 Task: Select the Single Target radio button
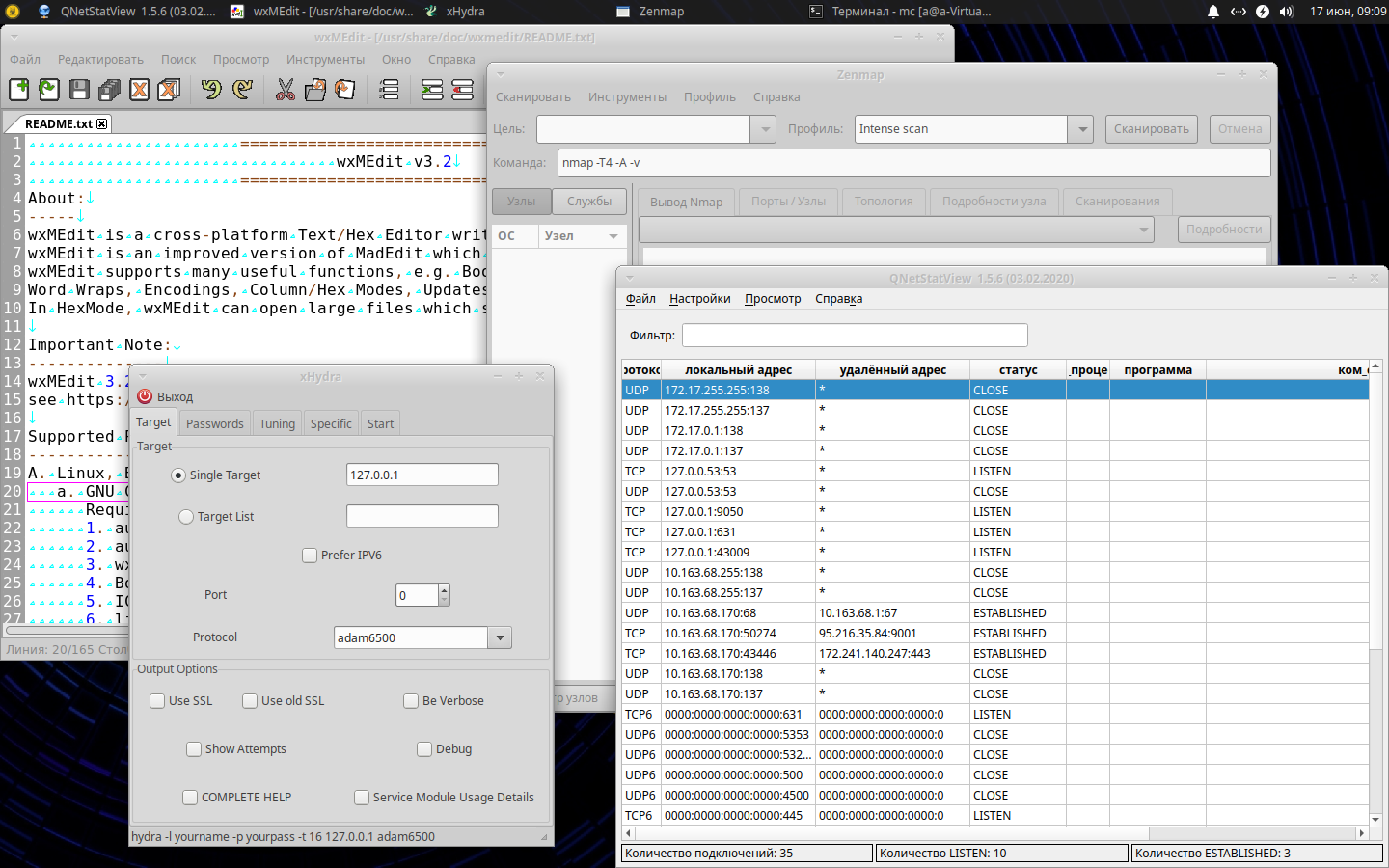(178, 475)
